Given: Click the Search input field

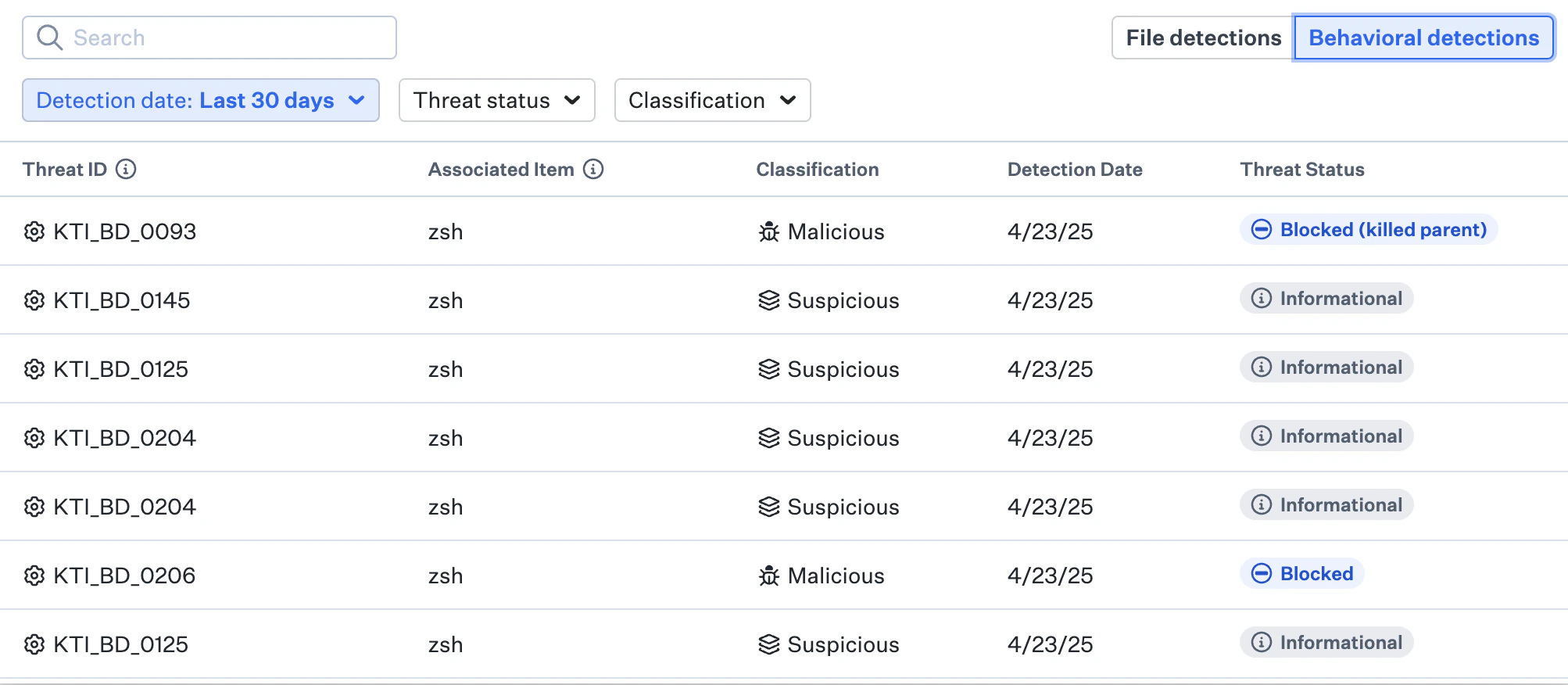Looking at the screenshot, I should [x=209, y=38].
